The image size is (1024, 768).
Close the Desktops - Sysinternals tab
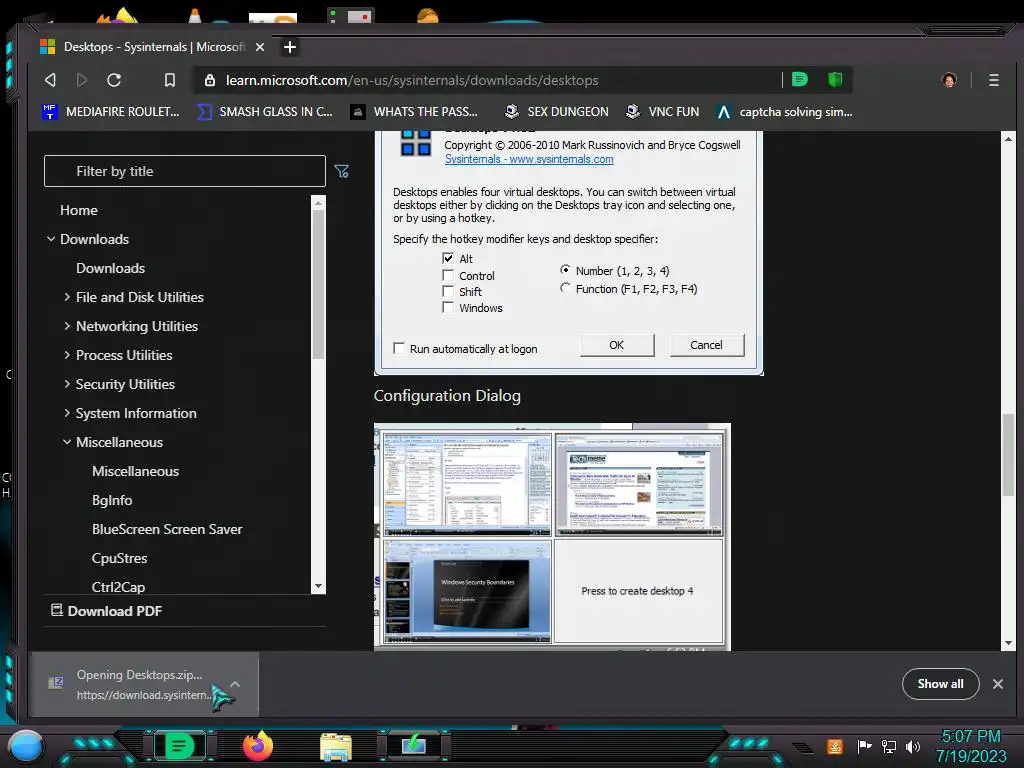tap(260, 47)
